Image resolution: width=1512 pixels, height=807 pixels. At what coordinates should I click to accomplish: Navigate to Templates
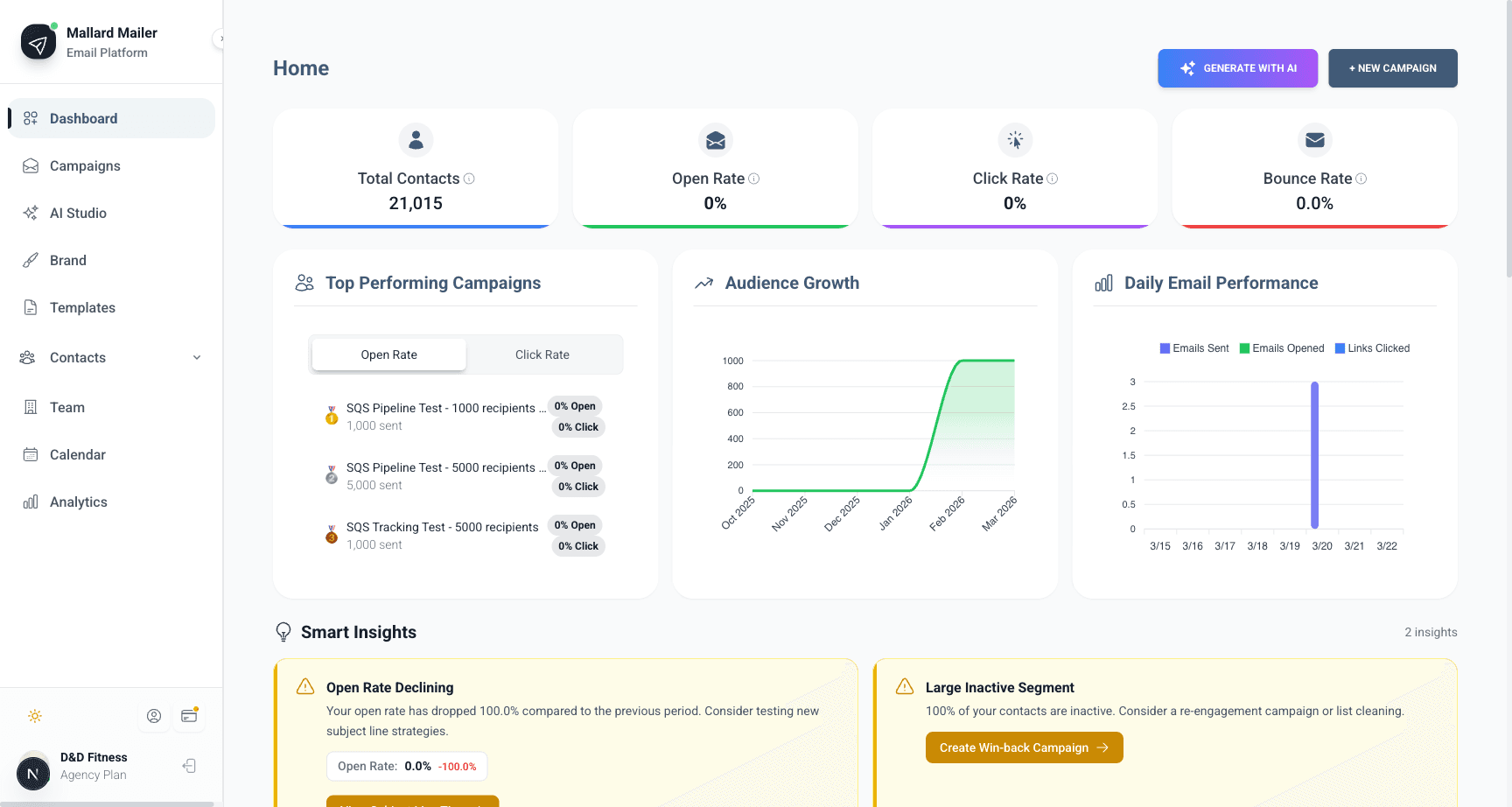(x=82, y=307)
